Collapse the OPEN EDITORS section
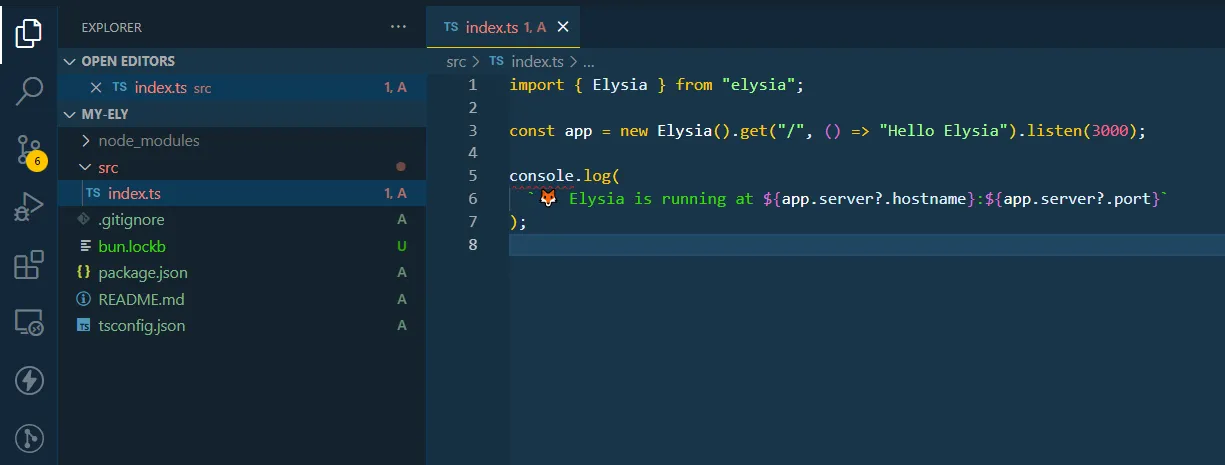This screenshot has width=1225, height=465. tap(127, 61)
